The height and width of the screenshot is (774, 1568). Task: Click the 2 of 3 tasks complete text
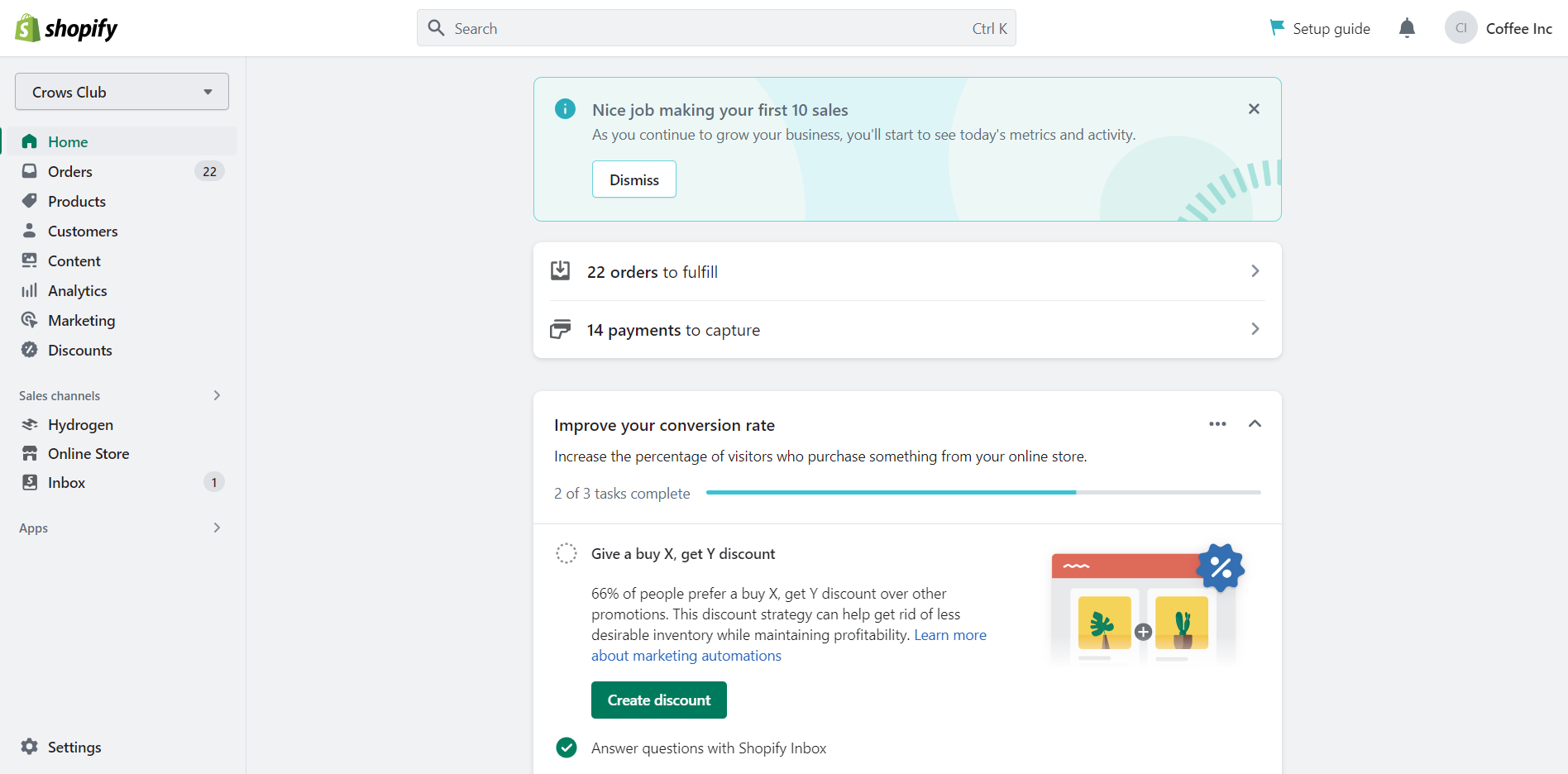point(622,493)
